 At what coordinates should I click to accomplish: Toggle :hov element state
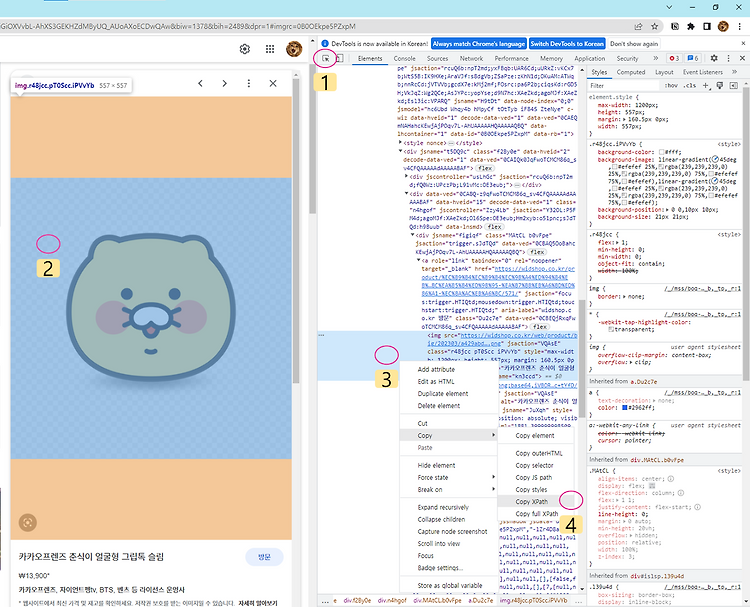click(672, 86)
